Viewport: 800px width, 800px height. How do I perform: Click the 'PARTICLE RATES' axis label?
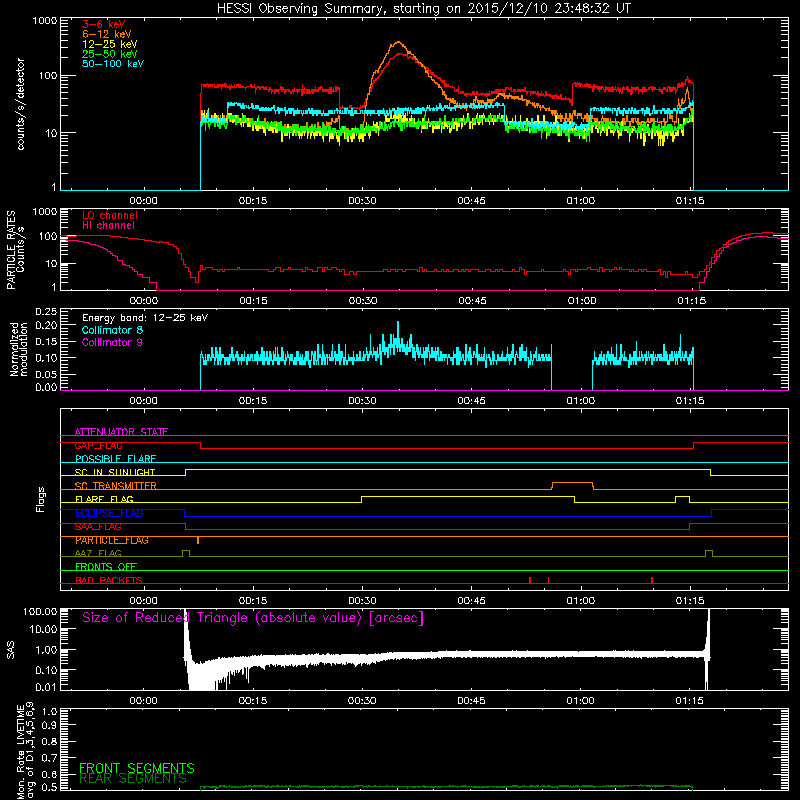click(11, 250)
